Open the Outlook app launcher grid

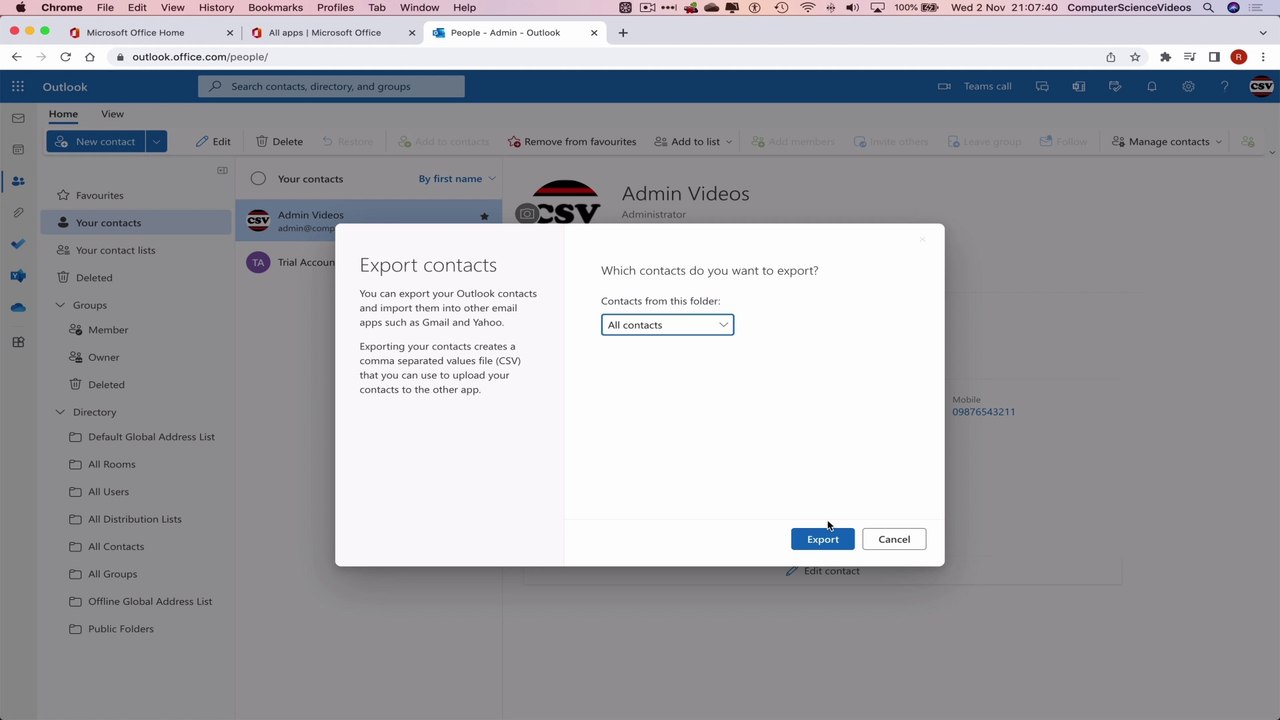click(x=18, y=87)
